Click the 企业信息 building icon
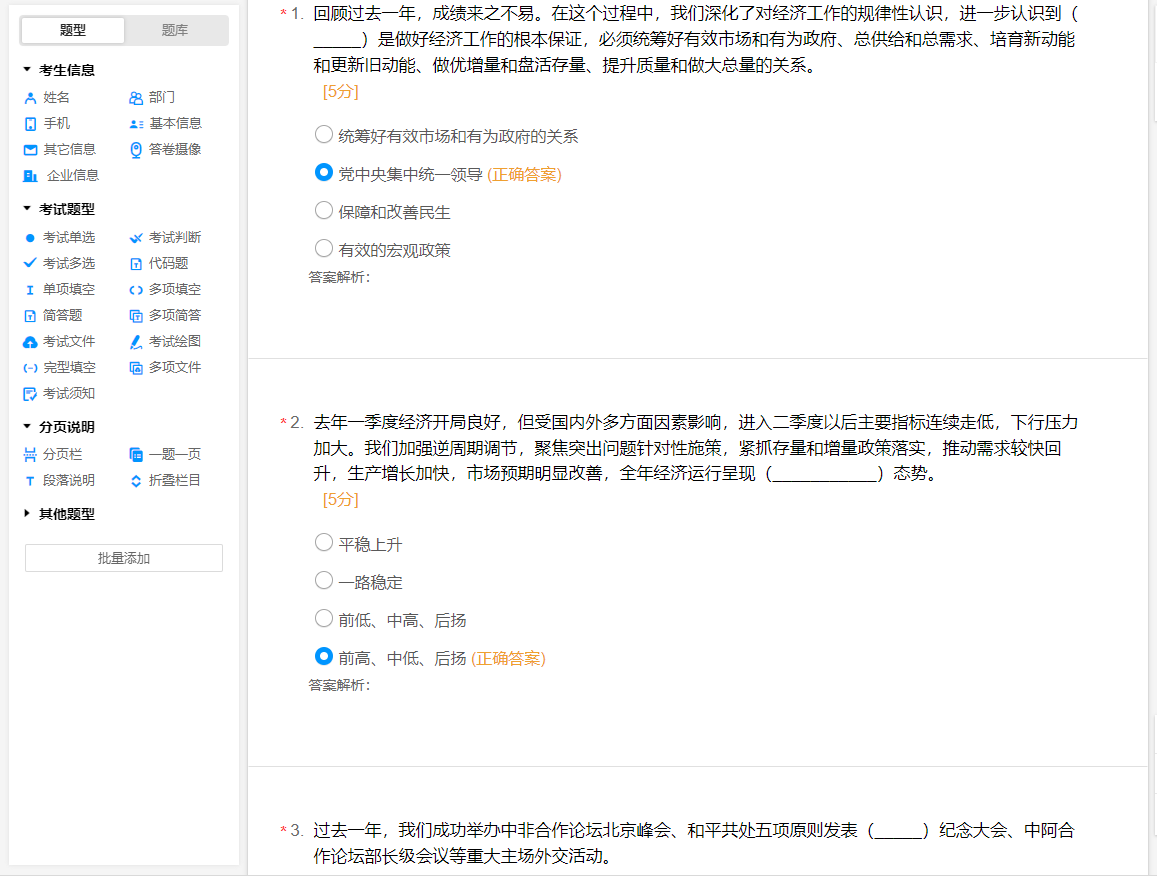Viewport: 1157px width, 876px height. (30, 176)
